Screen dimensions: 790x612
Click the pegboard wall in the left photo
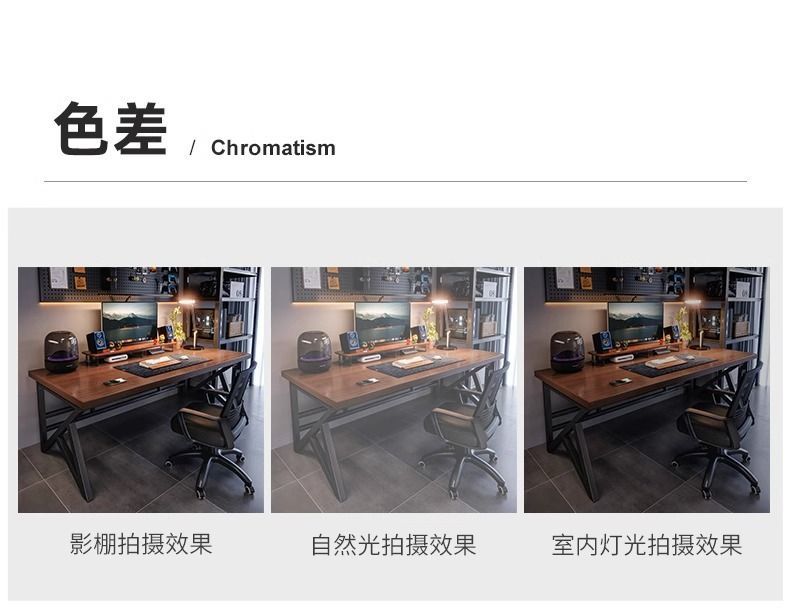(x=108, y=284)
